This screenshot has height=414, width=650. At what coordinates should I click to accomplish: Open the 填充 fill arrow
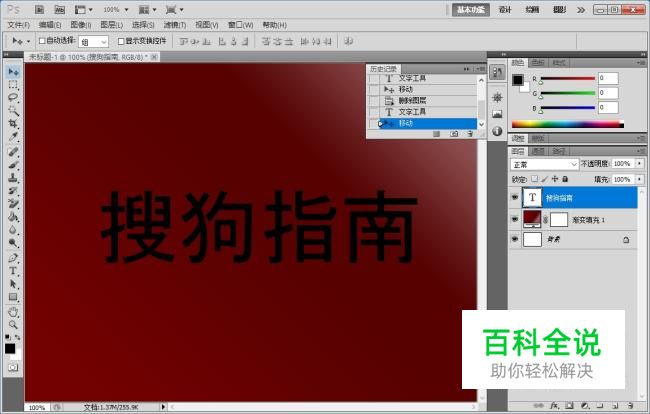pyautogui.click(x=640, y=179)
